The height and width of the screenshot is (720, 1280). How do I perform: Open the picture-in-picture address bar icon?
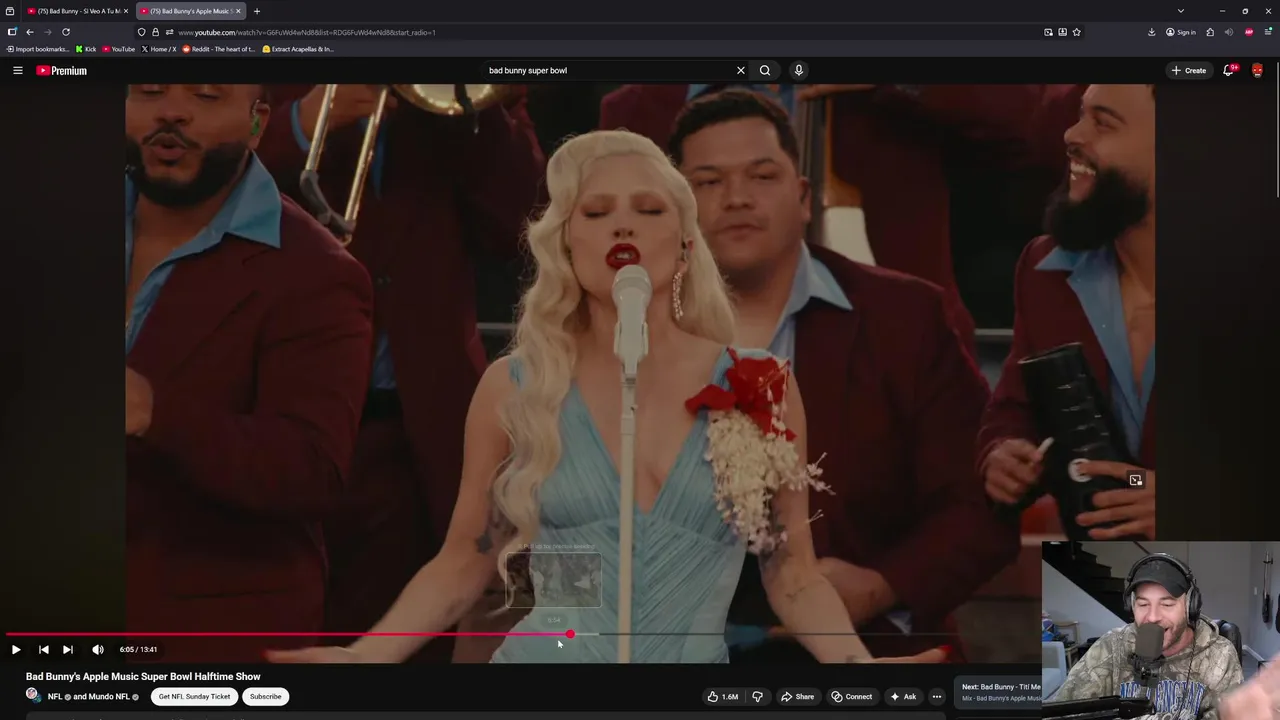click(1048, 32)
